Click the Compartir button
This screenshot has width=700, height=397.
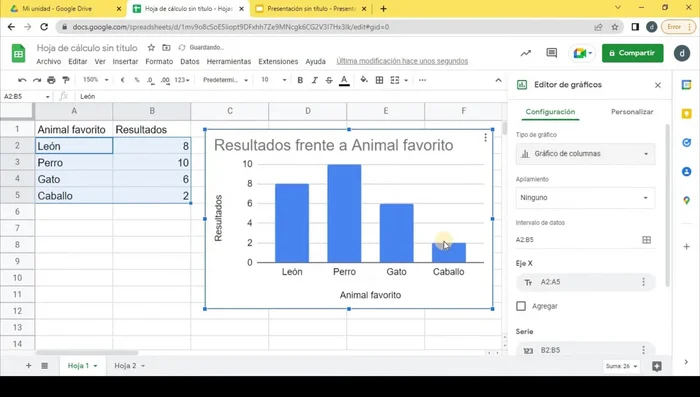coord(632,53)
